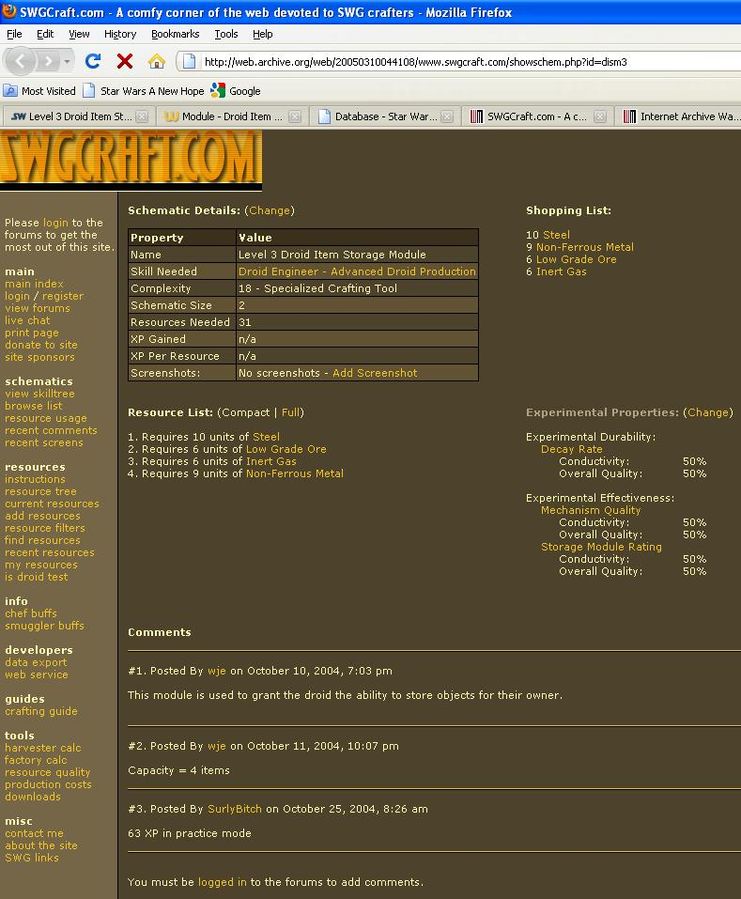The width and height of the screenshot is (741, 899).
Task: Click the SWGCraft.com logo banner
Action: coord(130,158)
